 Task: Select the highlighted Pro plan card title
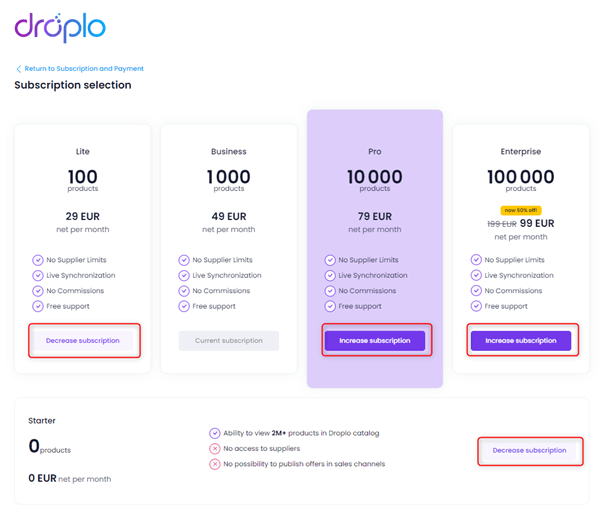pyautogui.click(x=375, y=151)
